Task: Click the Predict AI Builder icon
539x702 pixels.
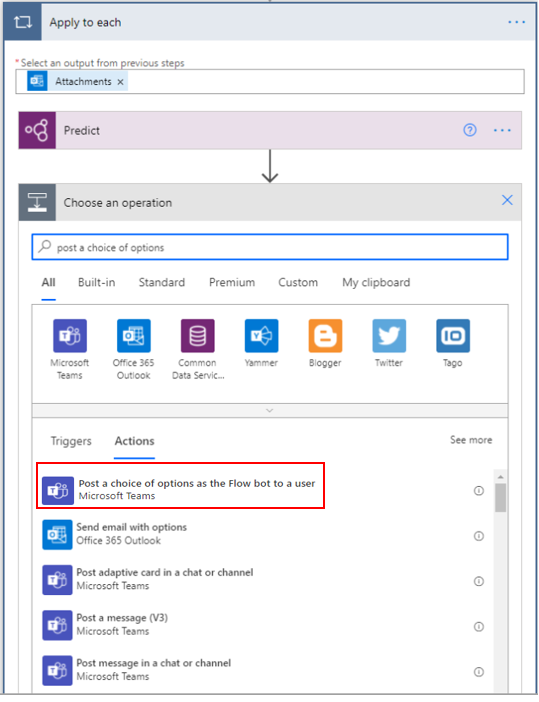Action: [x=37, y=130]
